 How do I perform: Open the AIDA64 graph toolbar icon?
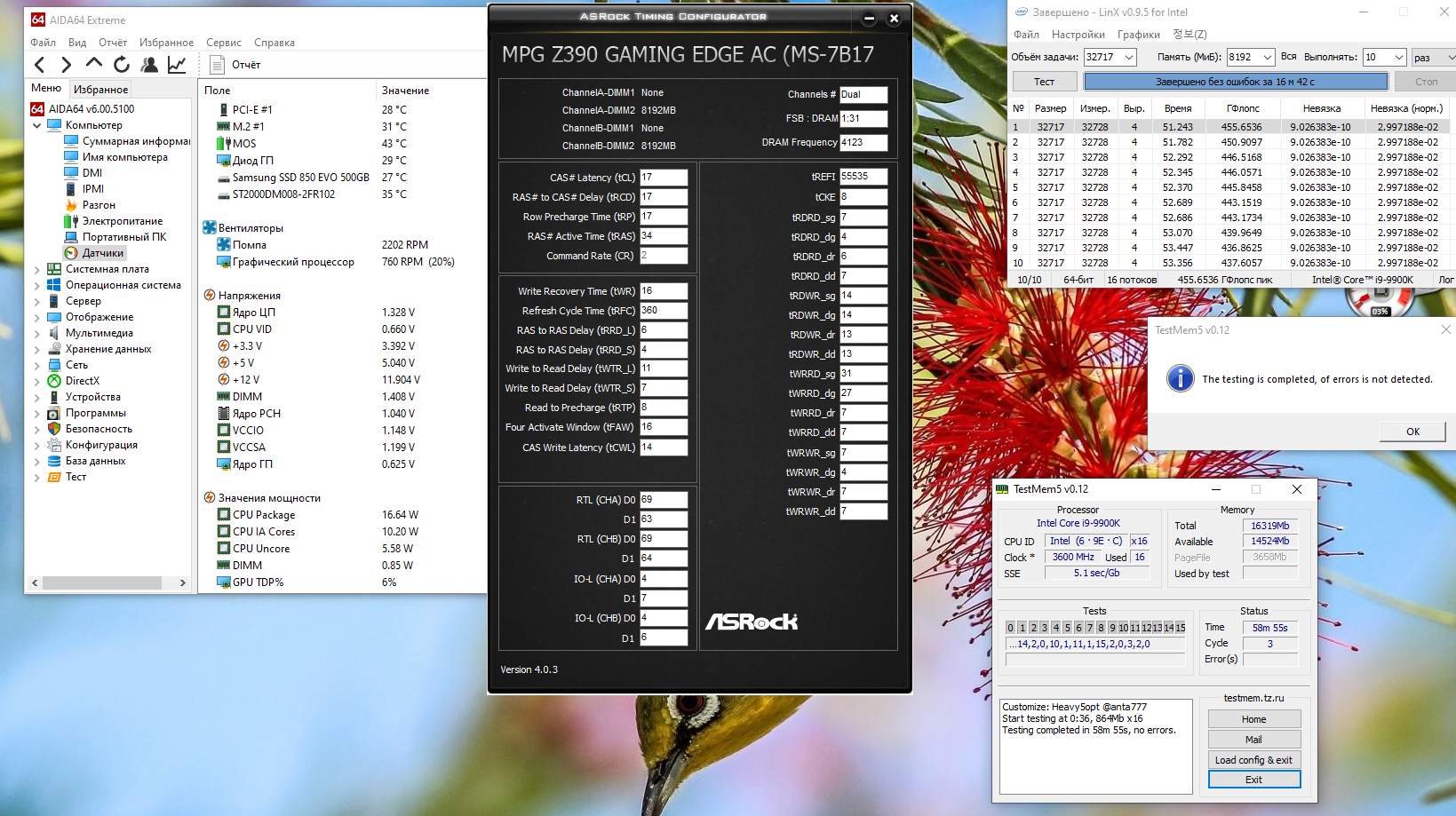177,64
